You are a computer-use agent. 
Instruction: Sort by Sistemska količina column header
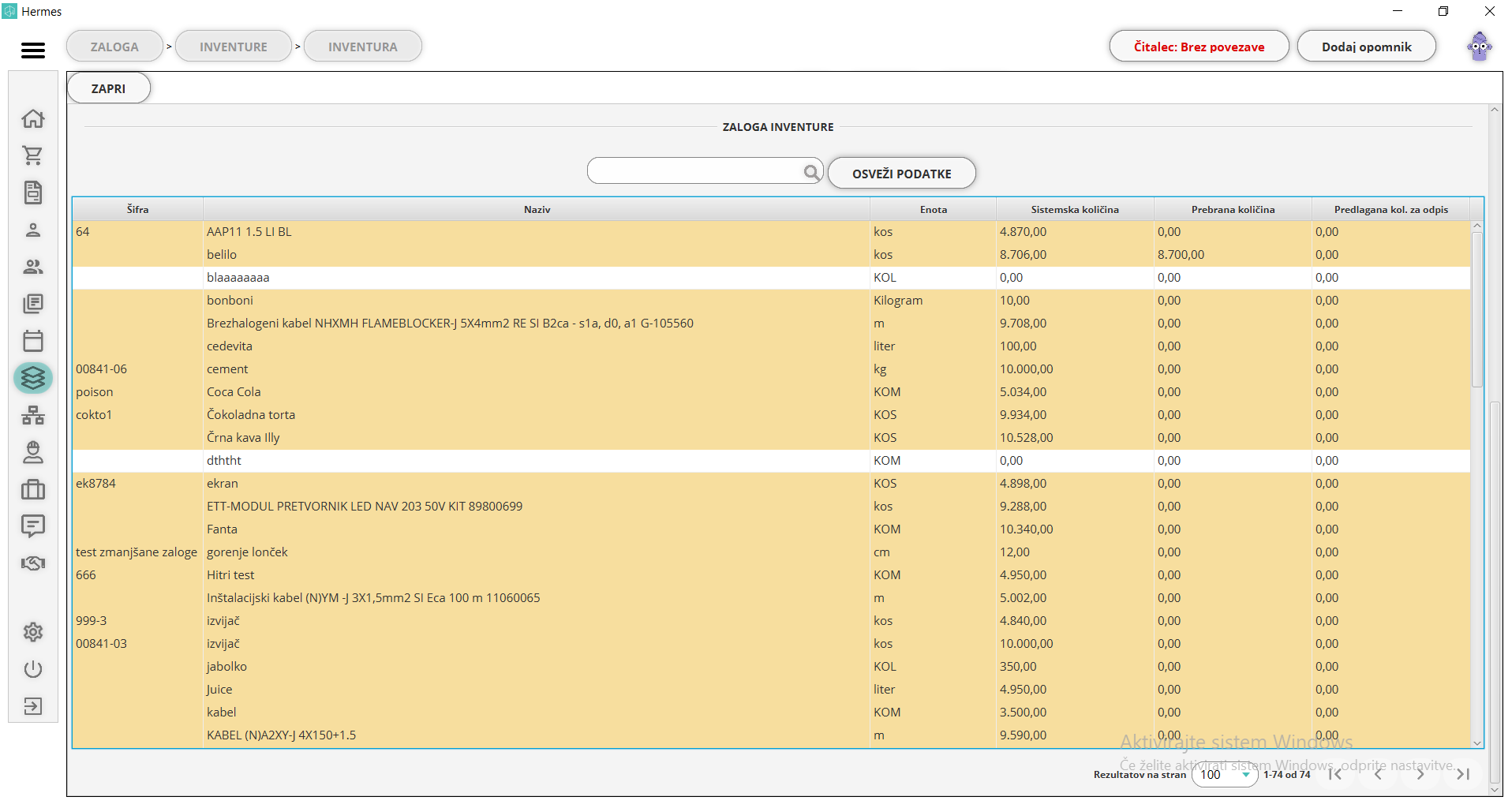click(x=1075, y=209)
